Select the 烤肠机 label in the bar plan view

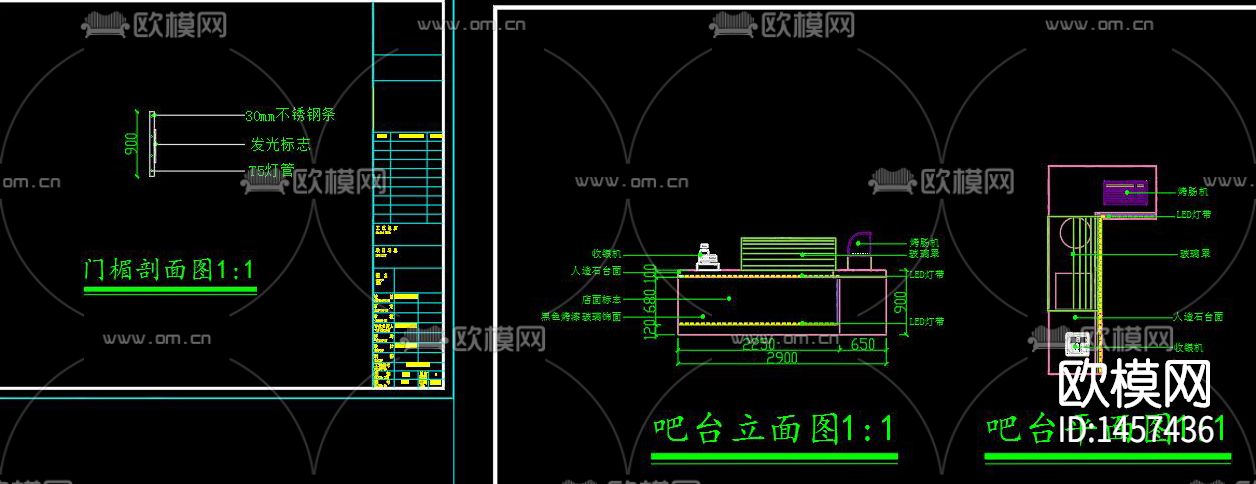click(x=1192, y=191)
